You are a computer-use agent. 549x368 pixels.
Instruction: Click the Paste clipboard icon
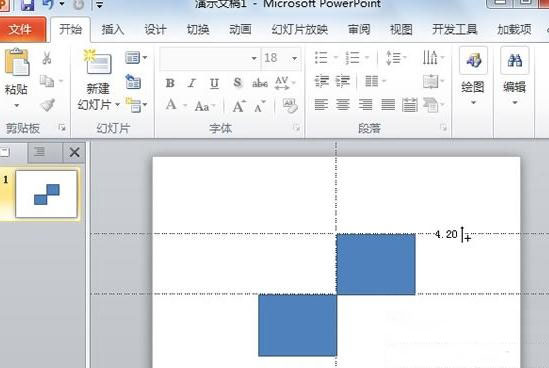coord(16,62)
